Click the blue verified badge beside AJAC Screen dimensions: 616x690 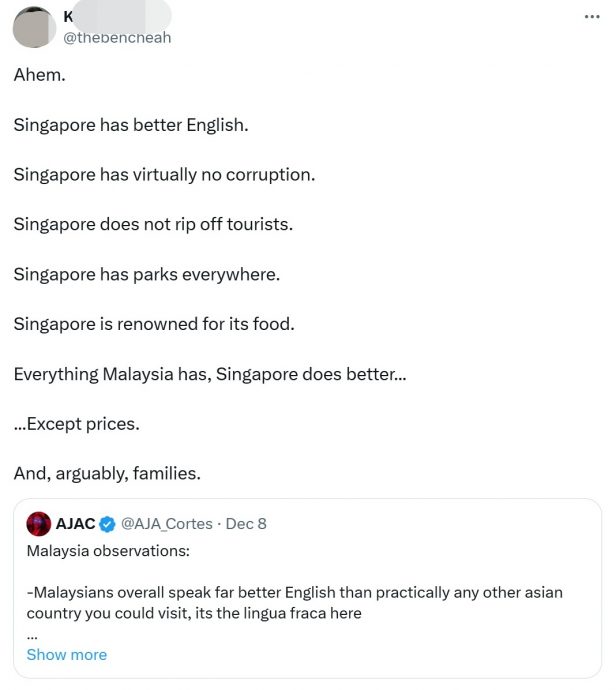[107, 524]
